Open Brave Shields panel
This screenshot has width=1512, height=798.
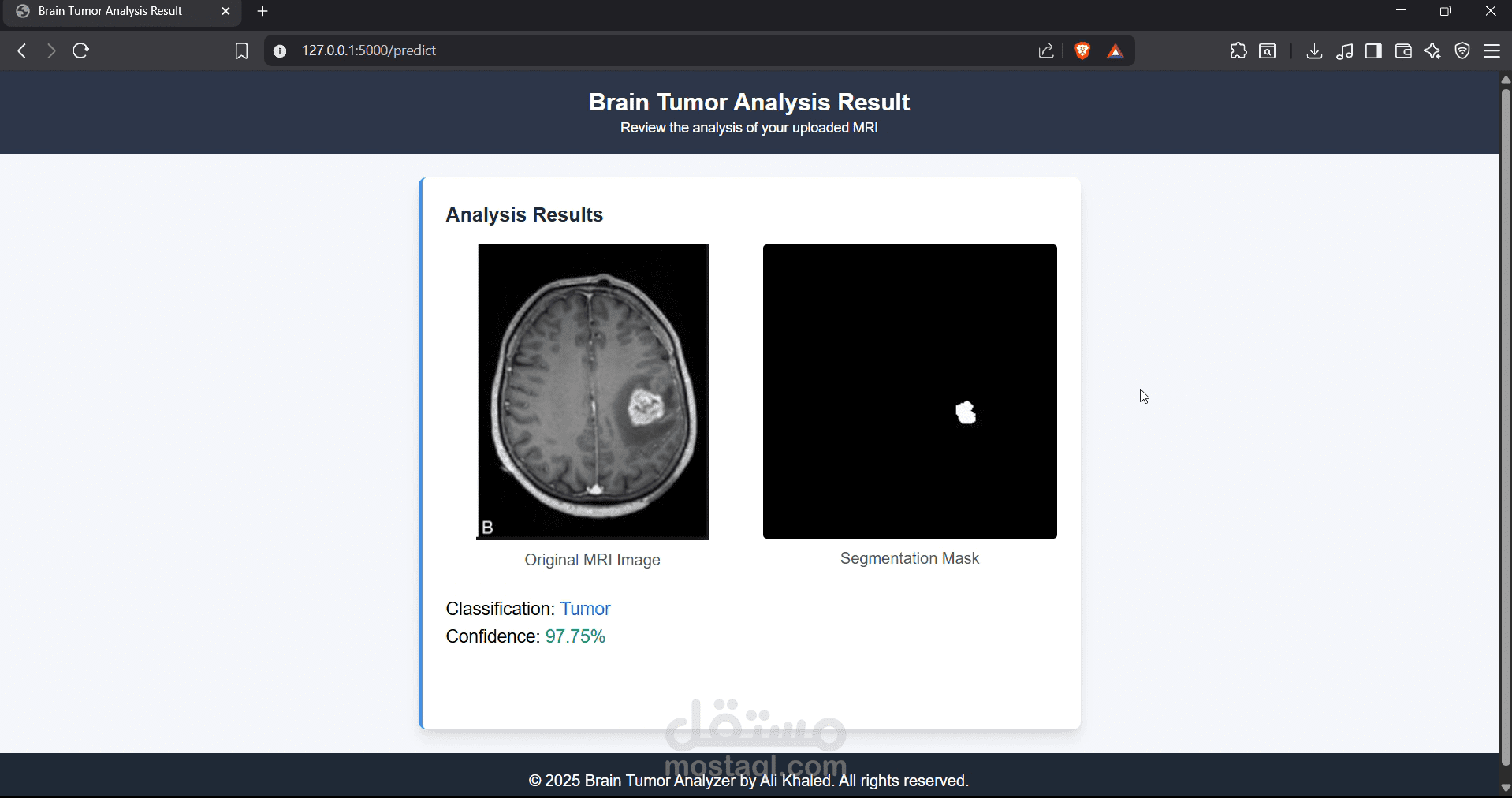point(1082,50)
